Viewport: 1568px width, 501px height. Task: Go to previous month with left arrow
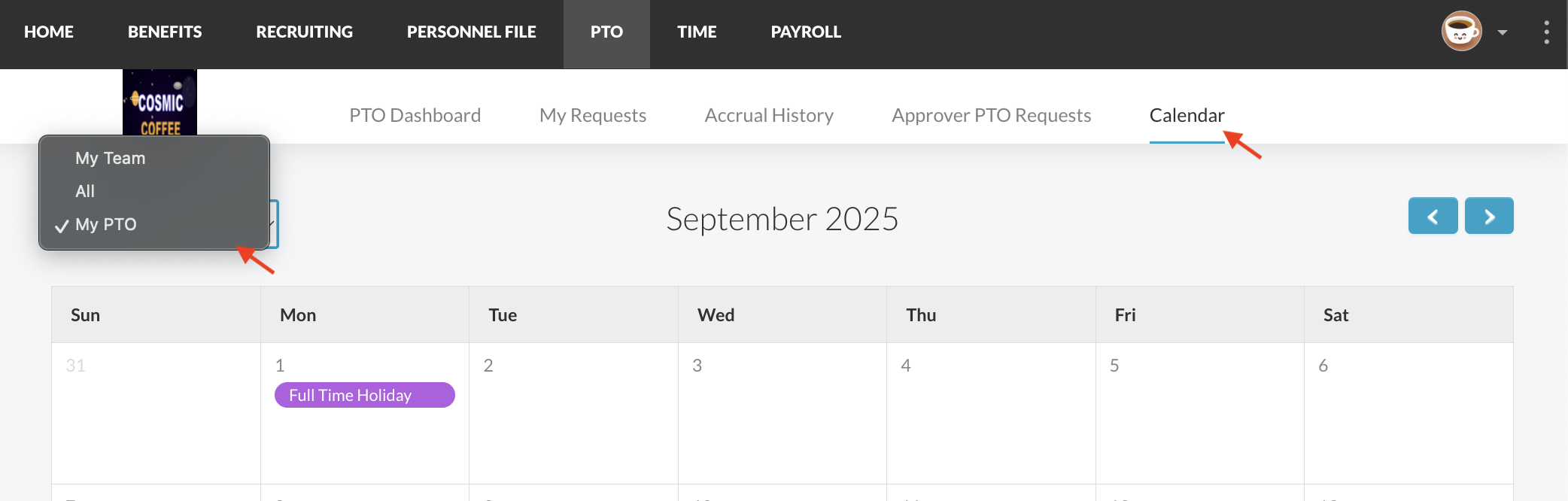1433,217
